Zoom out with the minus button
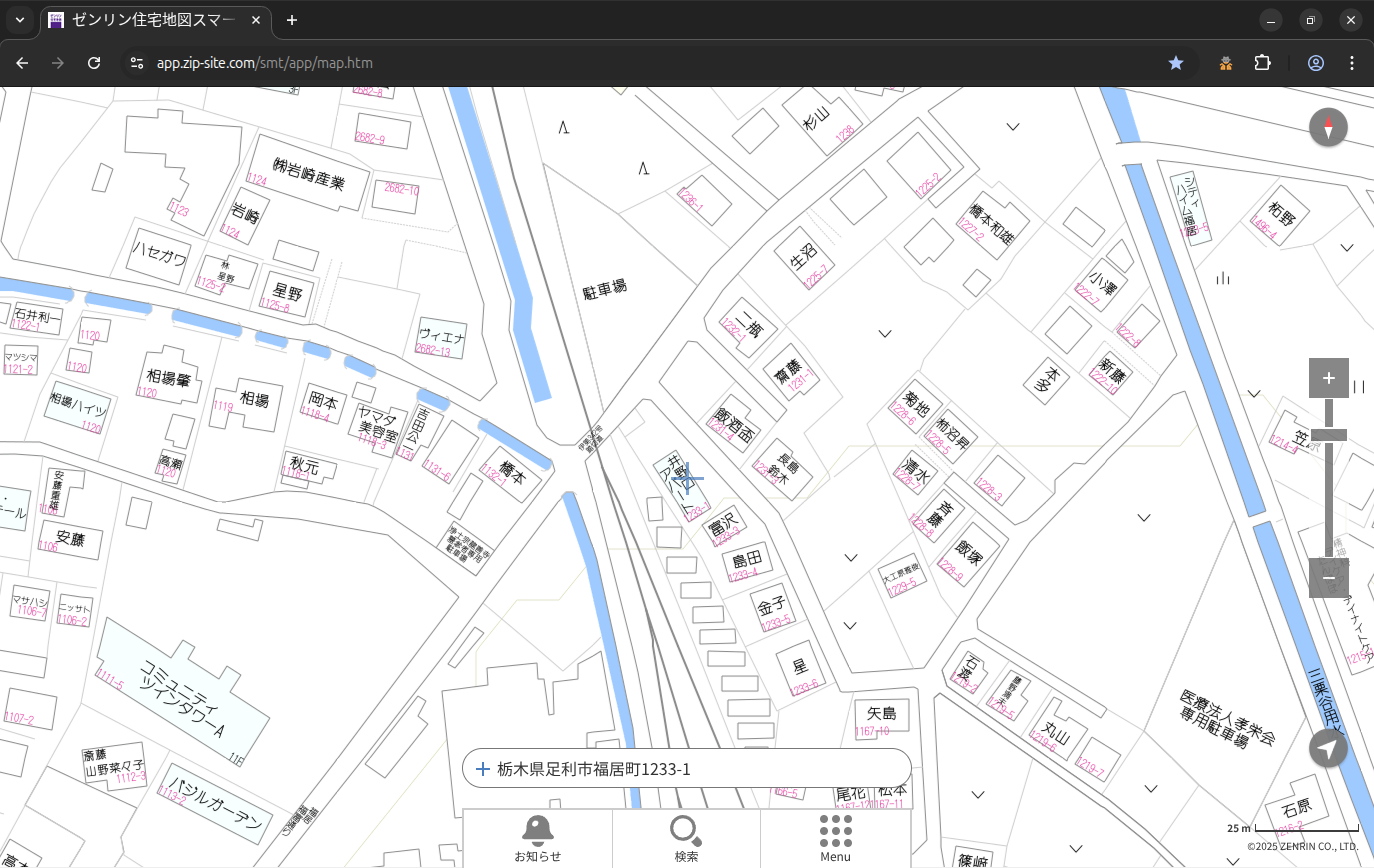Viewport: 1374px width, 868px height. click(x=1328, y=578)
